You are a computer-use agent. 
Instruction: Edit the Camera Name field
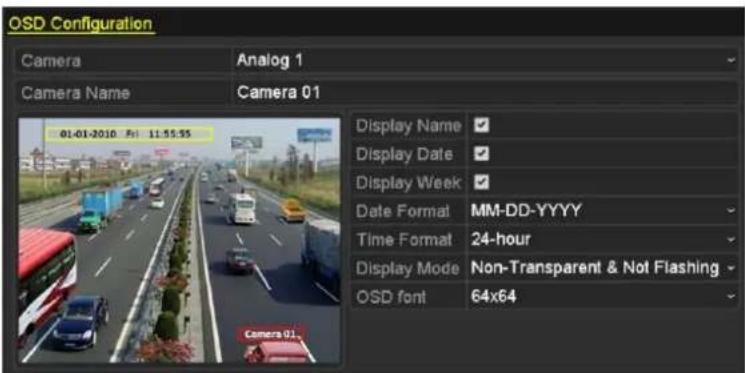485,93
